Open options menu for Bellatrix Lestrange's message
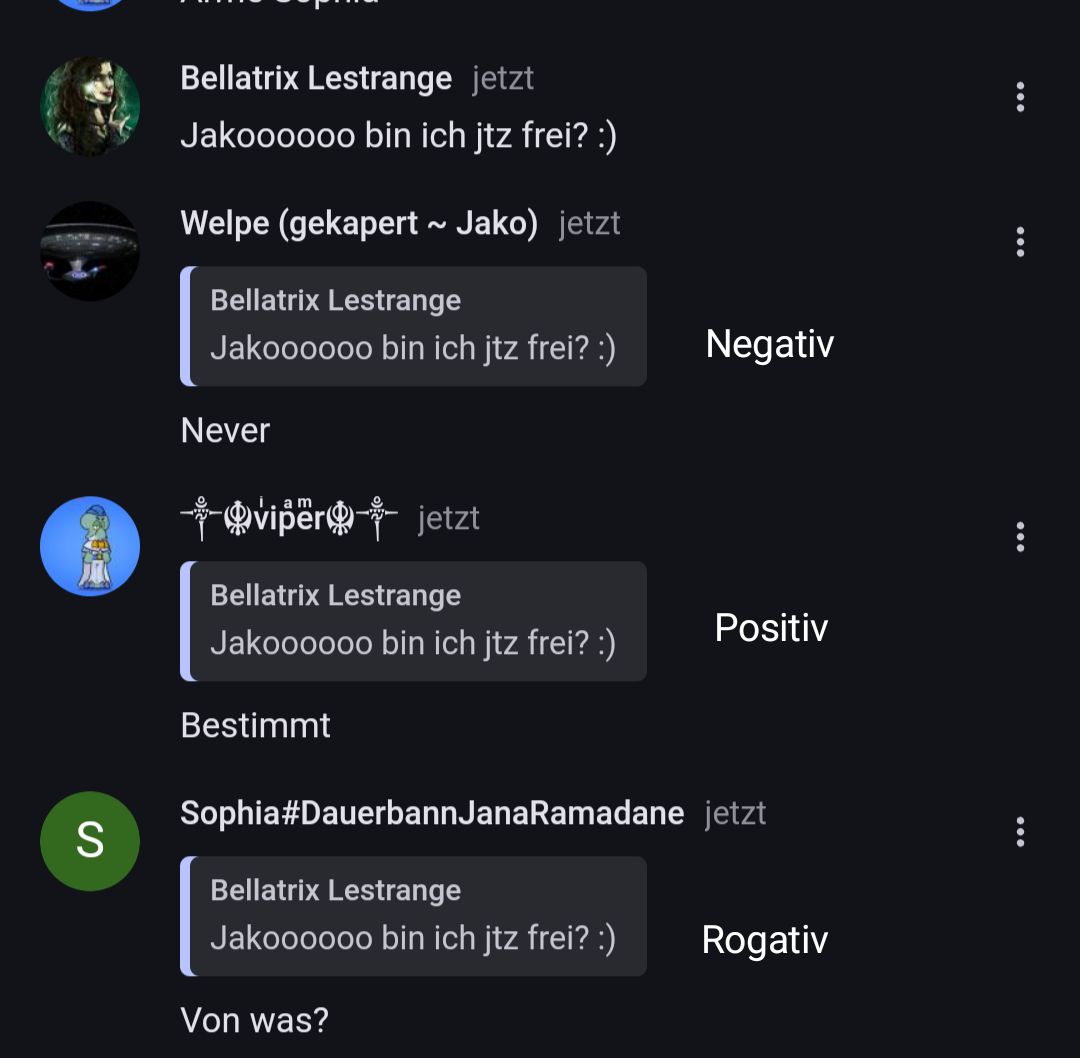This screenshot has width=1080, height=1058. pos(1020,97)
